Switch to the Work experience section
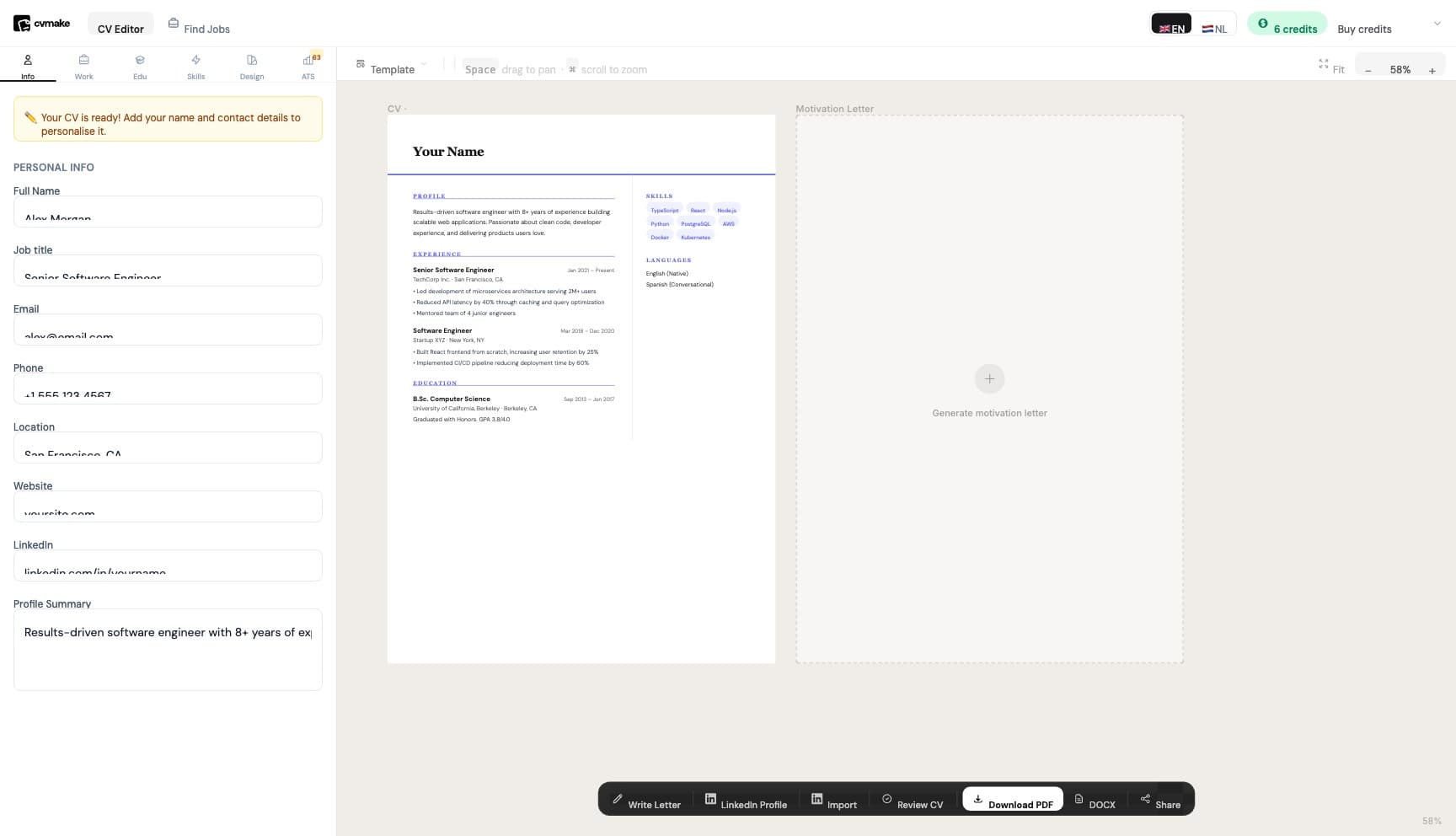 (x=83, y=66)
